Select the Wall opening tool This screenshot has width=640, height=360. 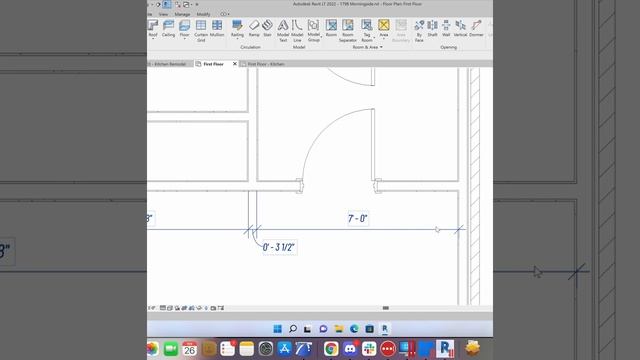tap(446, 28)
